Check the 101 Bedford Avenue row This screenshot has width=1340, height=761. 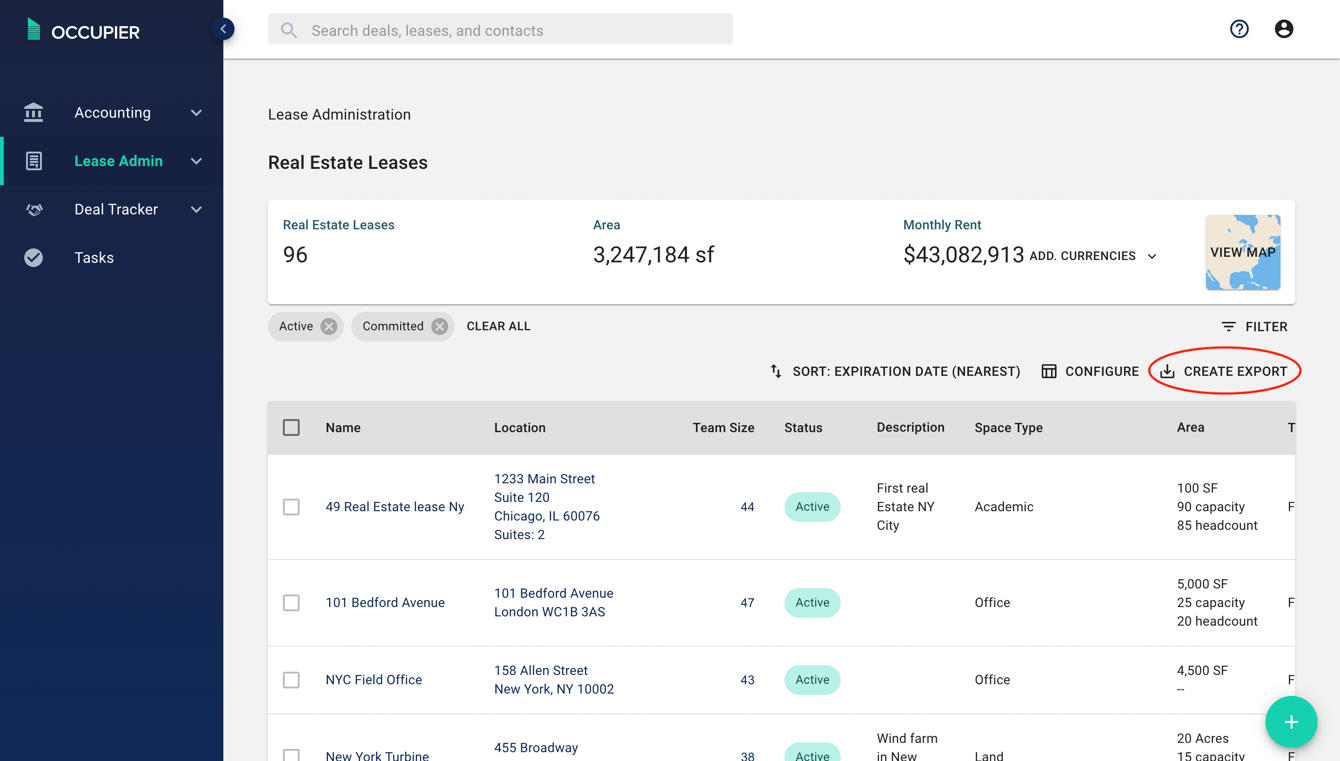[x=291, y=603]
